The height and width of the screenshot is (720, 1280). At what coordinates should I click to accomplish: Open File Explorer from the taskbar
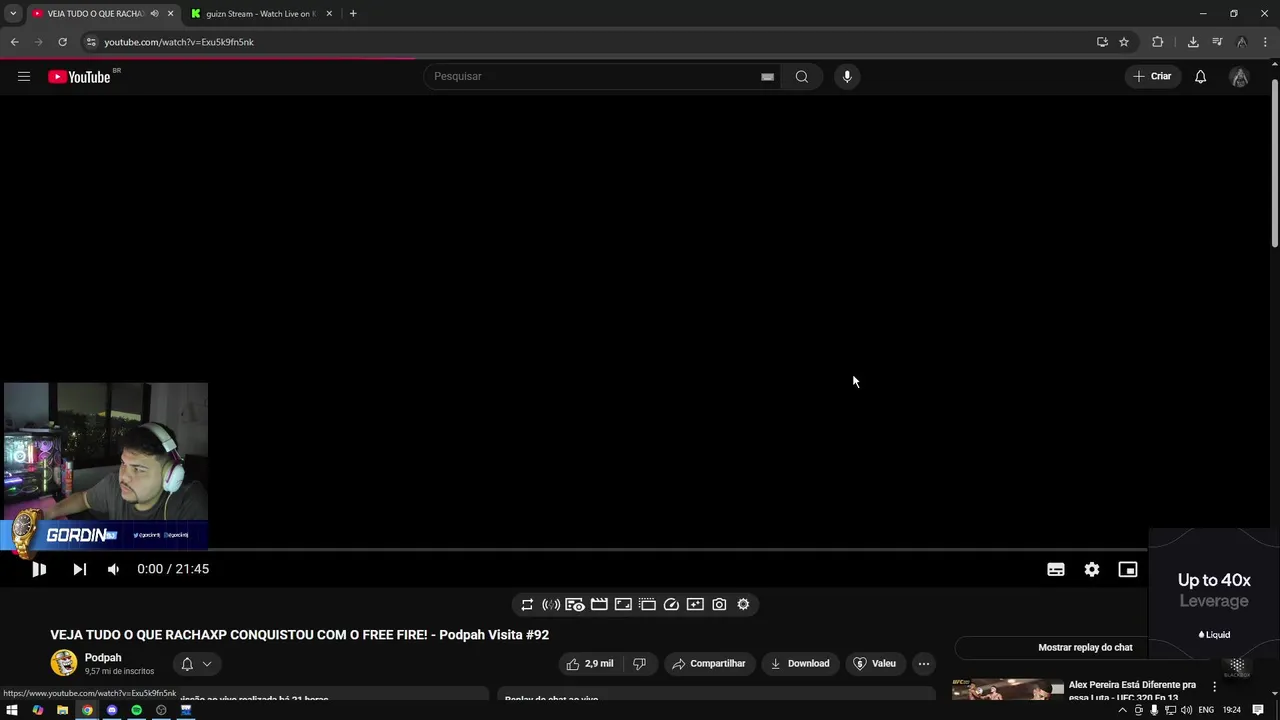pos(62,710)
